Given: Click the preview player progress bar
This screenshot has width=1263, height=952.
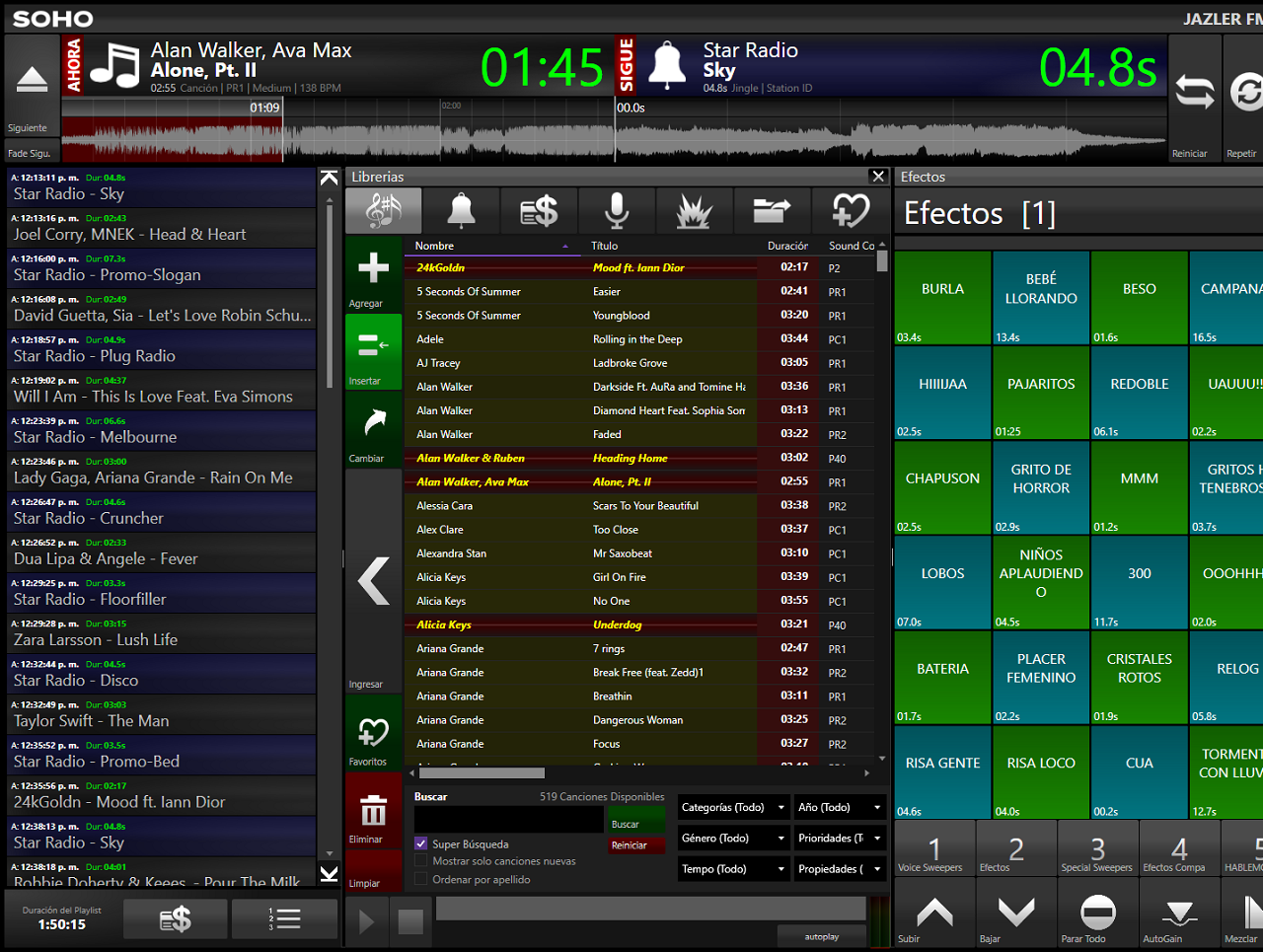Looking at the screenshot, I should [x=650, y=909].
